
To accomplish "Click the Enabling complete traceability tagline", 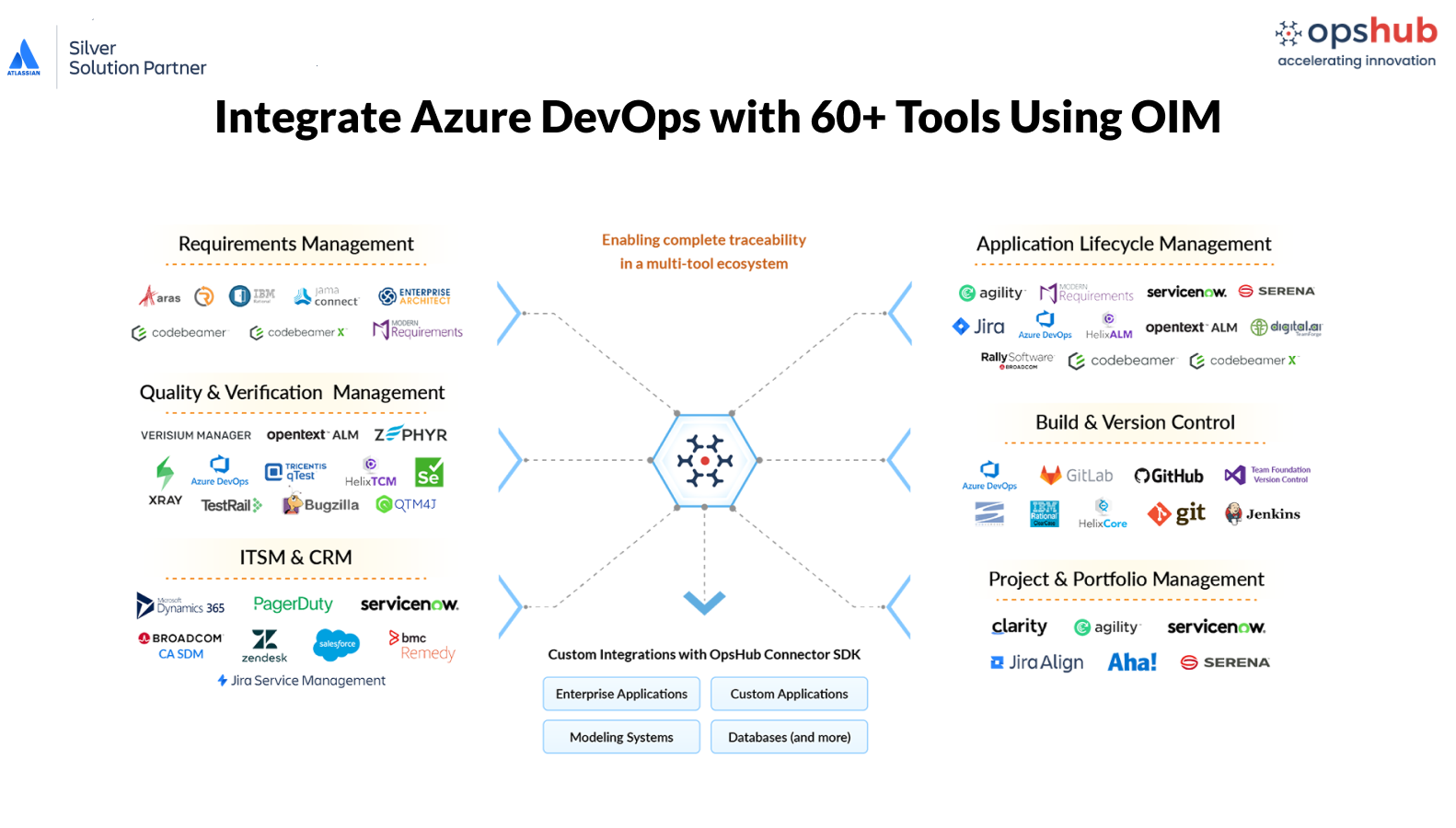I will tap(704, 251).
